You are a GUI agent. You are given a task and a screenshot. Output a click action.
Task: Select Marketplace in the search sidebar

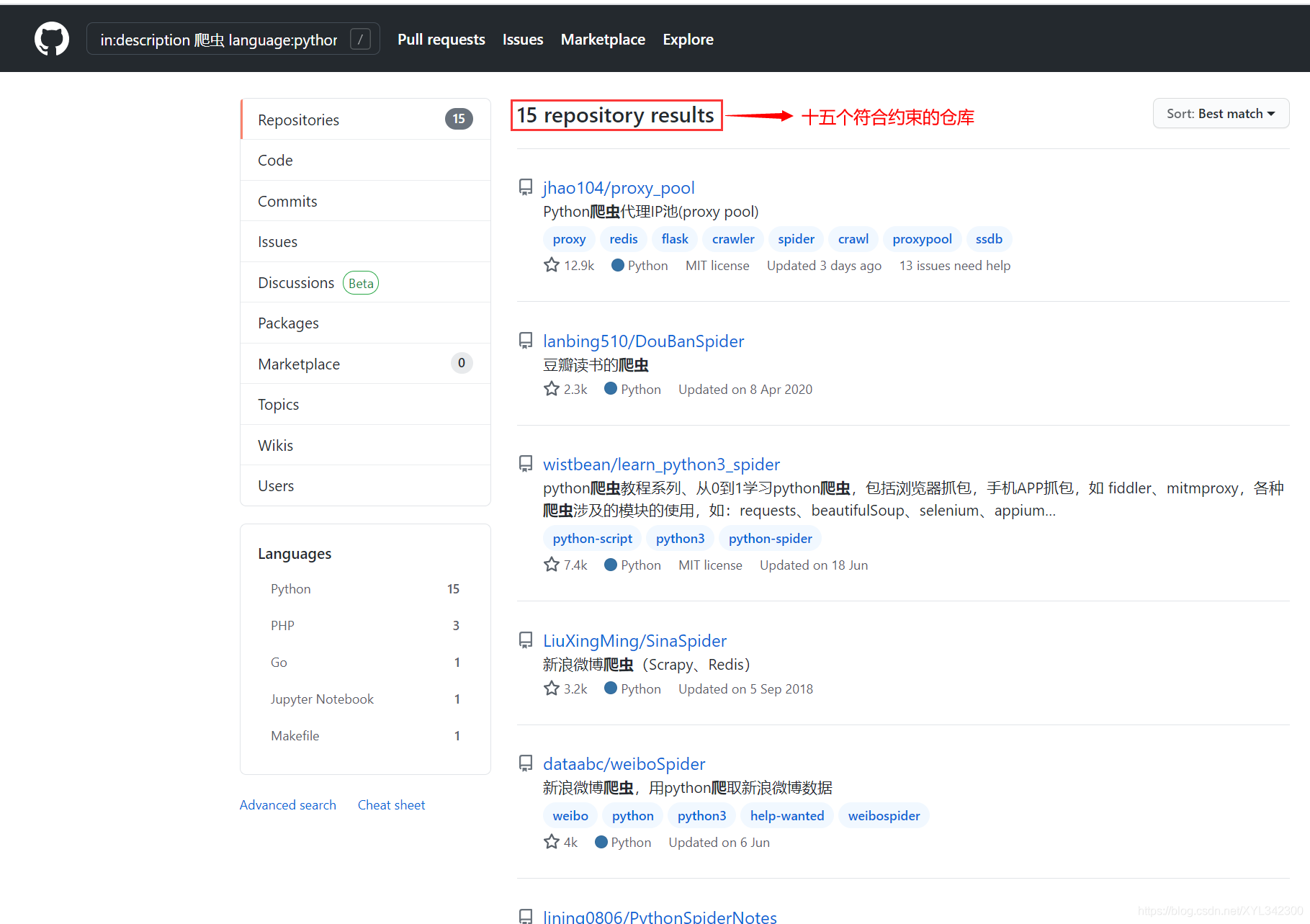pos(366,364)
